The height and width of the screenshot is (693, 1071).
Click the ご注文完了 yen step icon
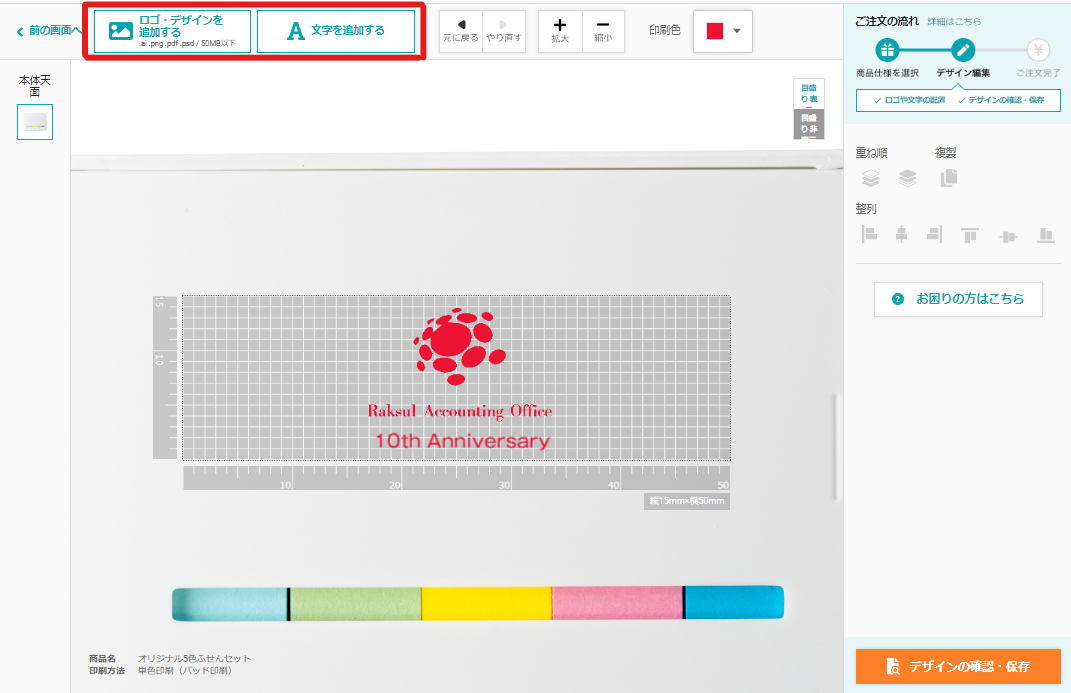click(x=1038, y=50)
